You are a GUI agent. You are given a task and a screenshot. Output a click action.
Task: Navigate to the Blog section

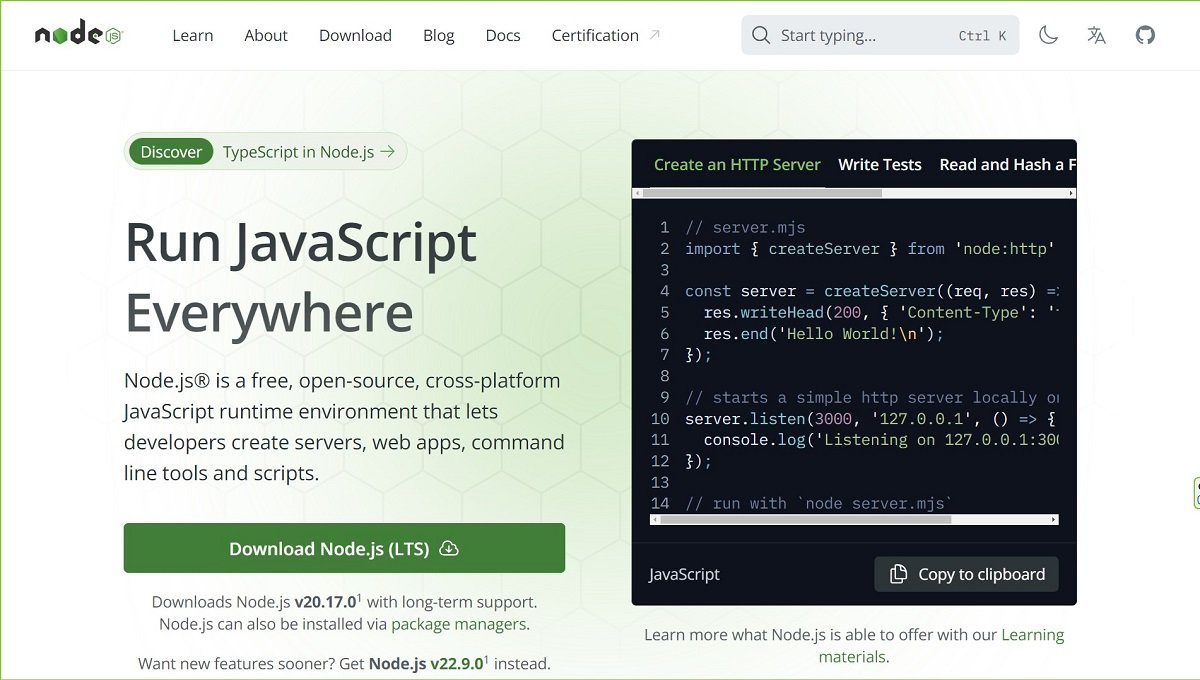[438, 35]
